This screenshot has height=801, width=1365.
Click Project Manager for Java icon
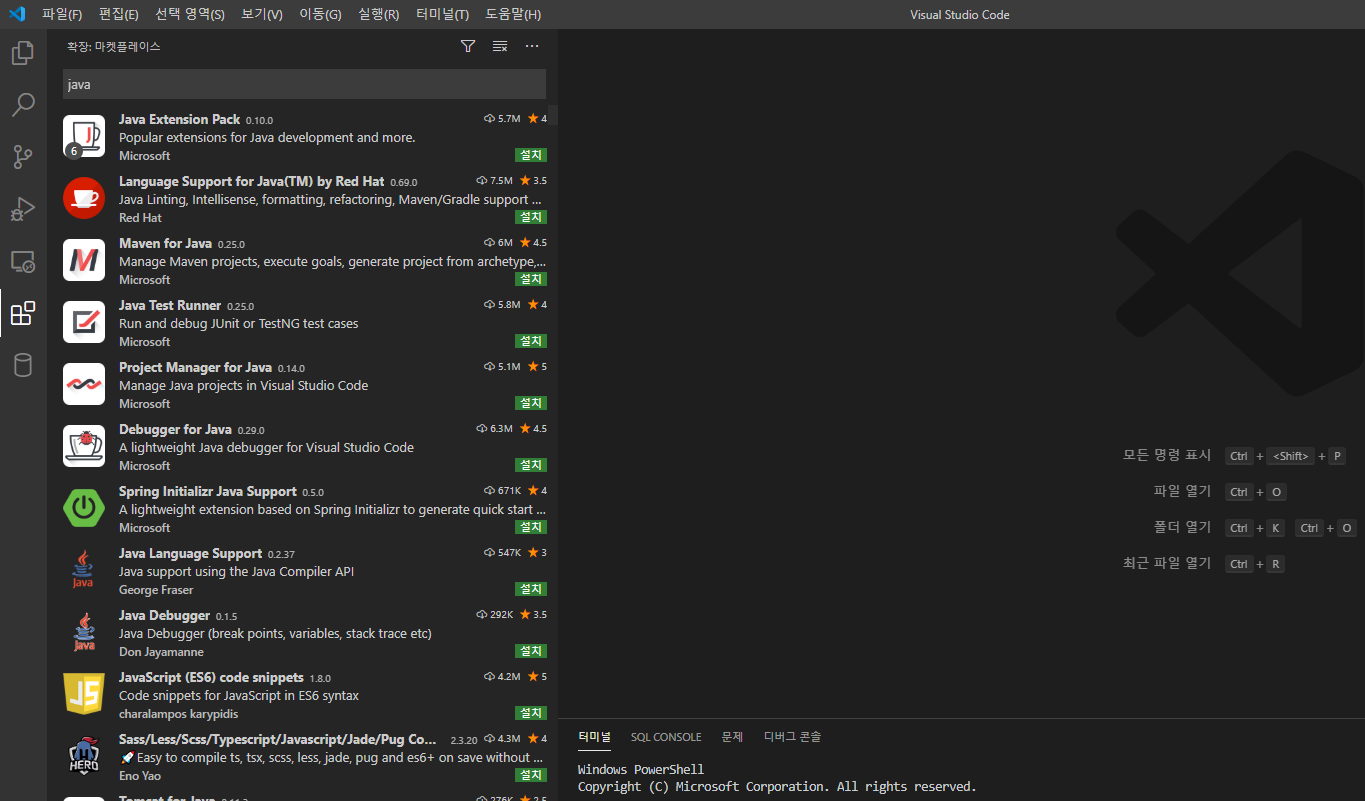[84, 384]
